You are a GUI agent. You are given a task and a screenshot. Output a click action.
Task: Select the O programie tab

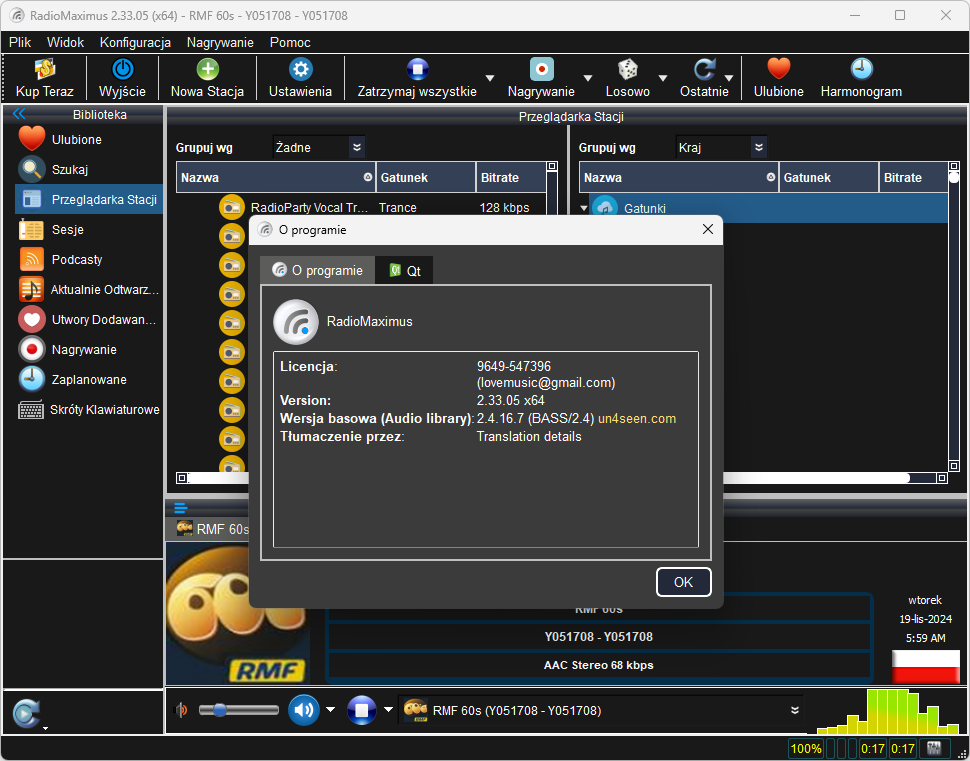click(x=317, y=270)
